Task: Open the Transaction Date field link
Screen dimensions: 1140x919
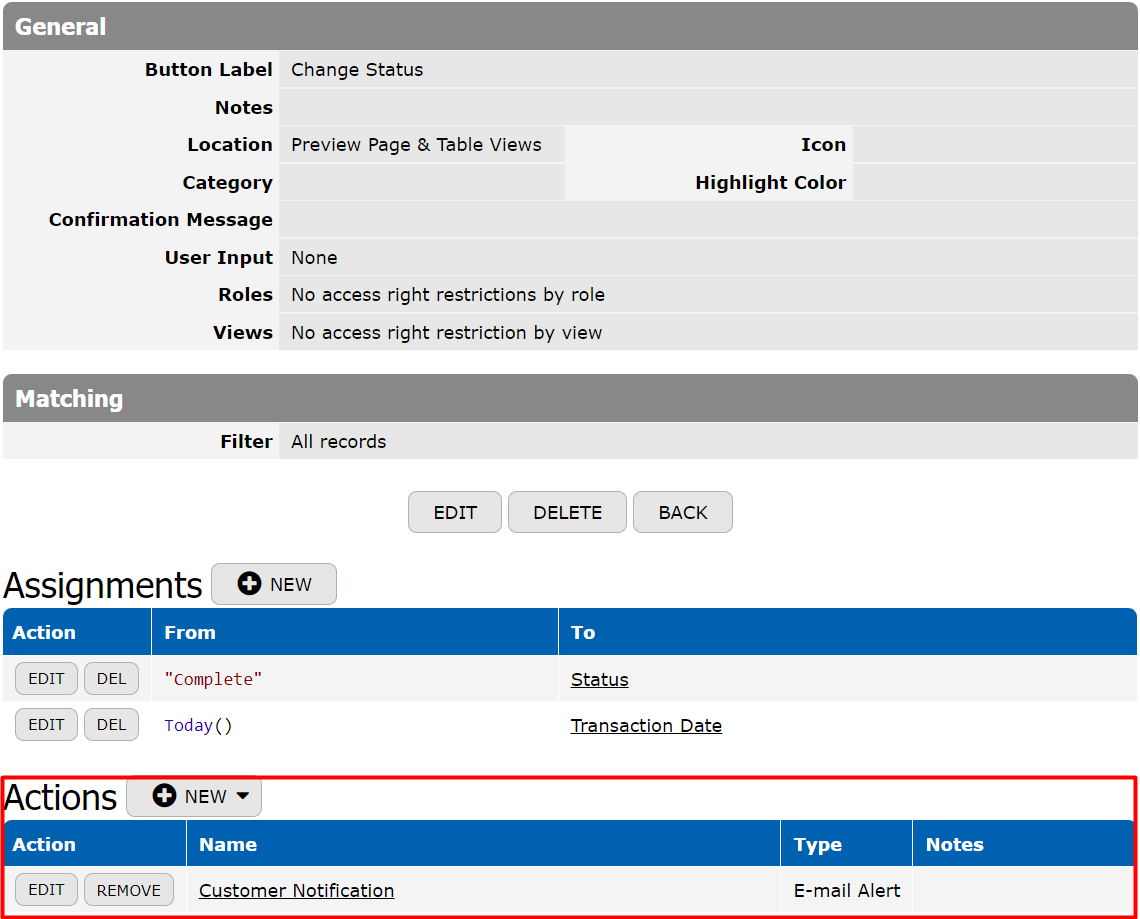Action: click(x=646, y=726)
